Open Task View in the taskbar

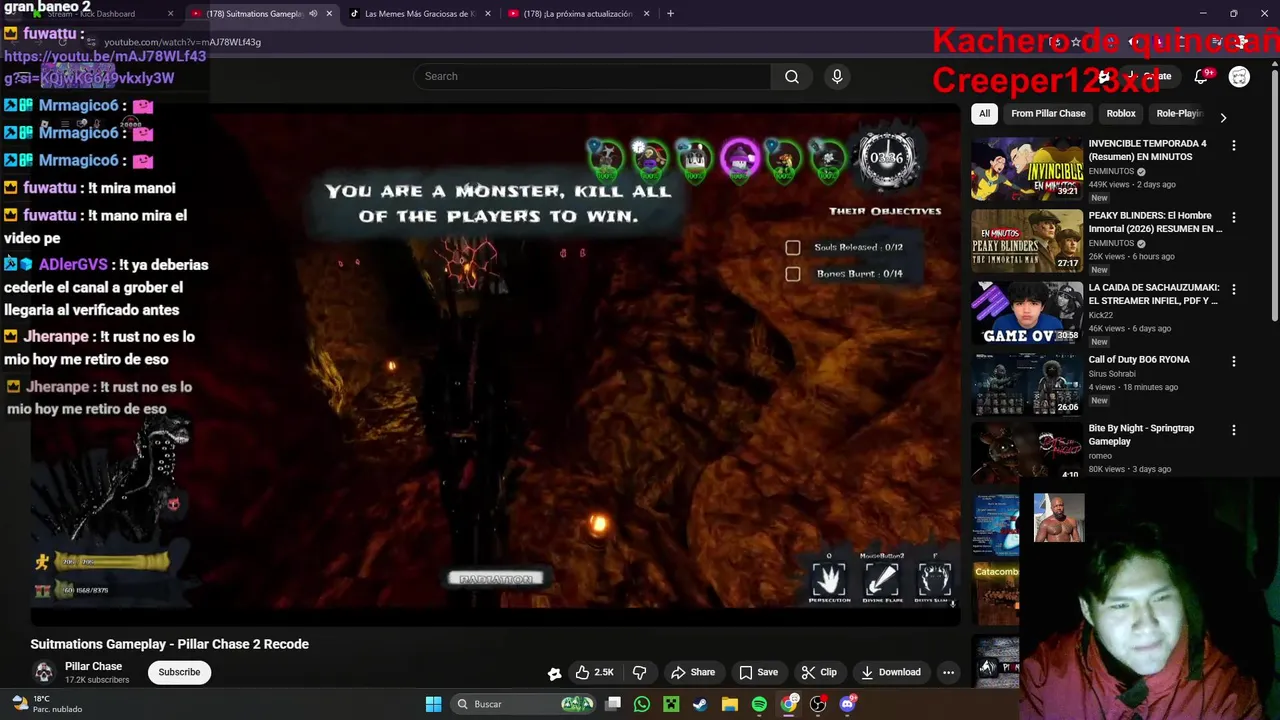point(613,704)
